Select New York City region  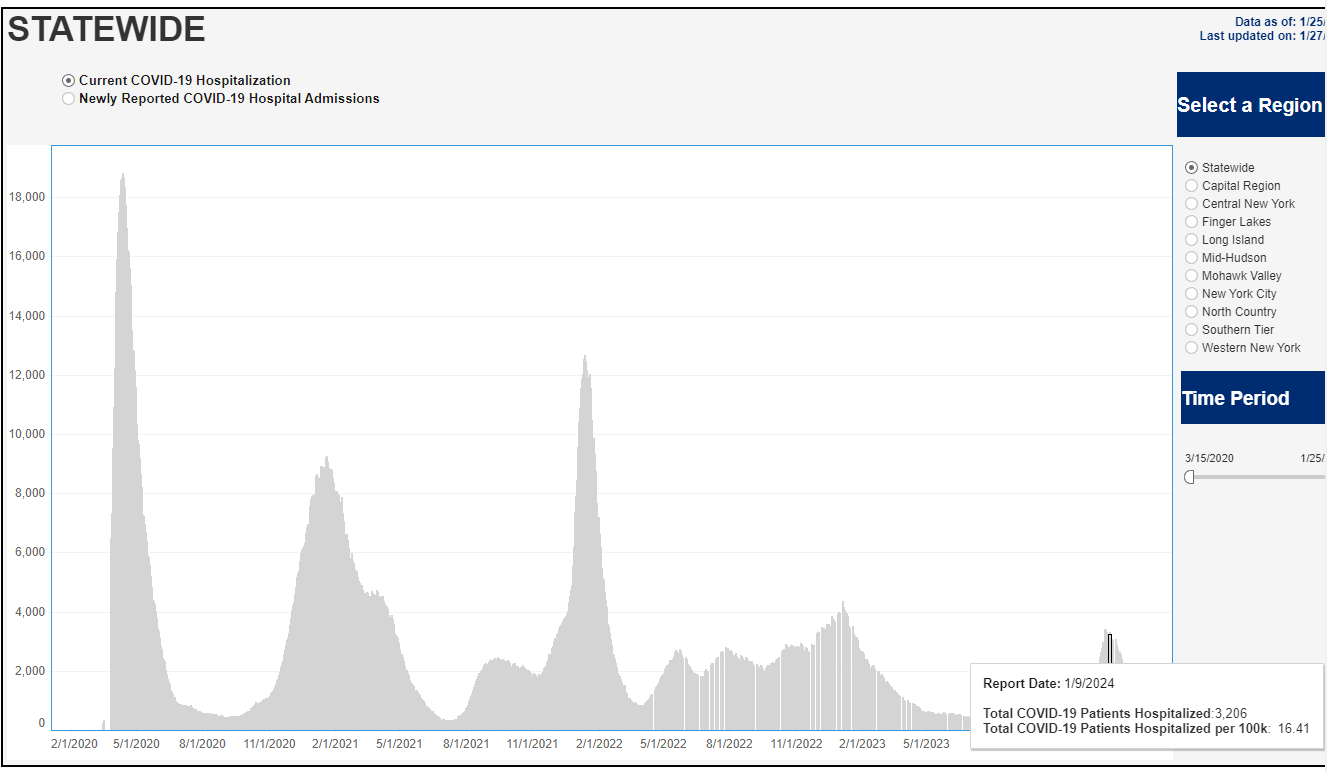click(1191, 294)
